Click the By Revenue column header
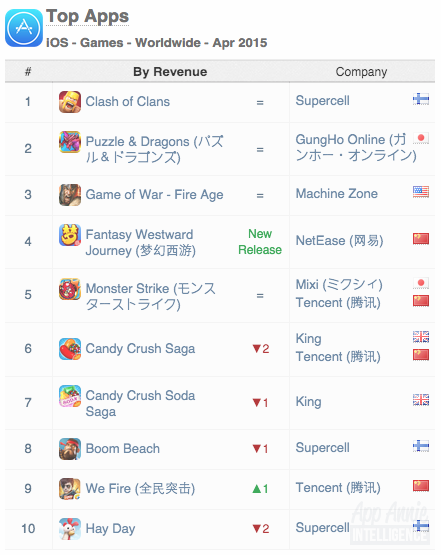Viewport: 441px width, 555px height. [x=170, y=72]
